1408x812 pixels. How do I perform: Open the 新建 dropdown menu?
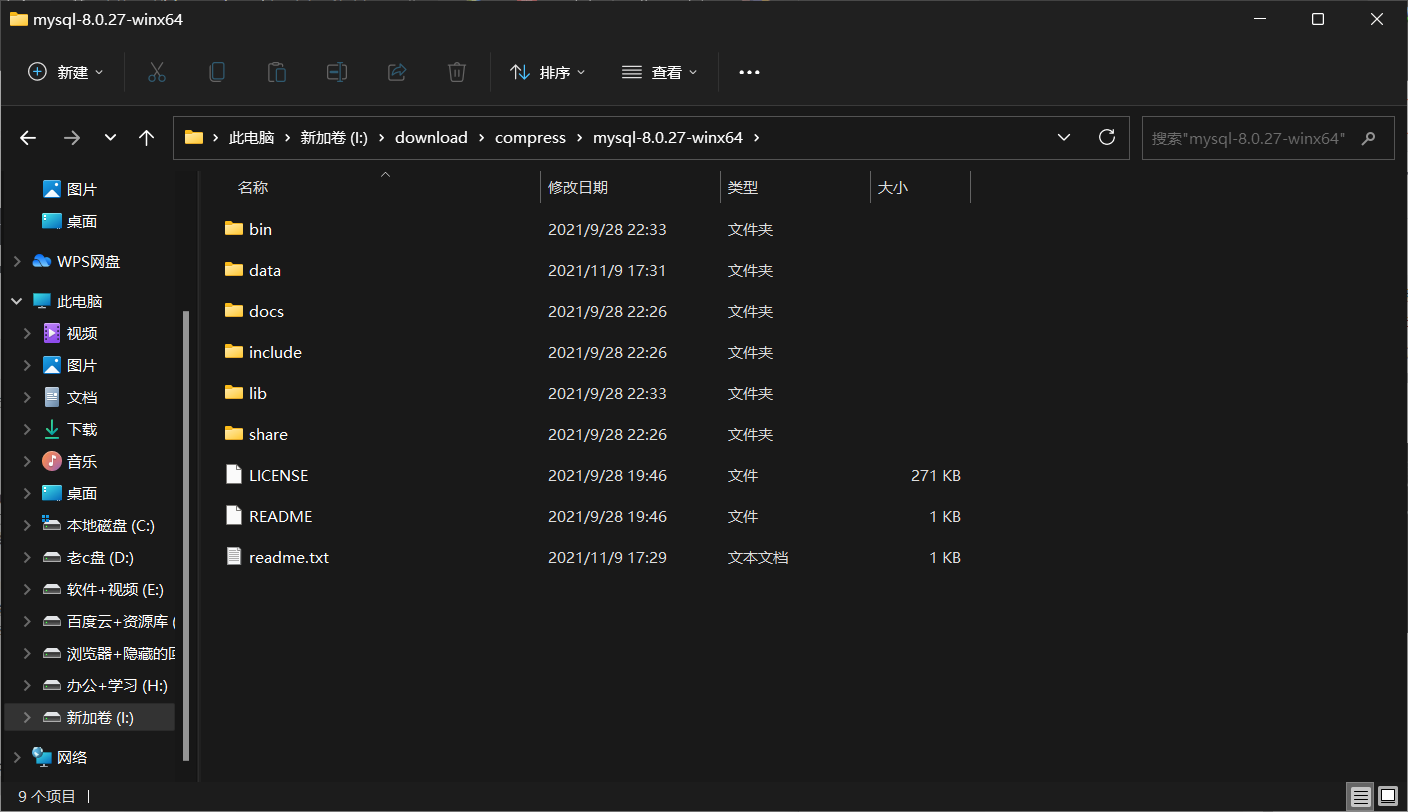point(66,72)
